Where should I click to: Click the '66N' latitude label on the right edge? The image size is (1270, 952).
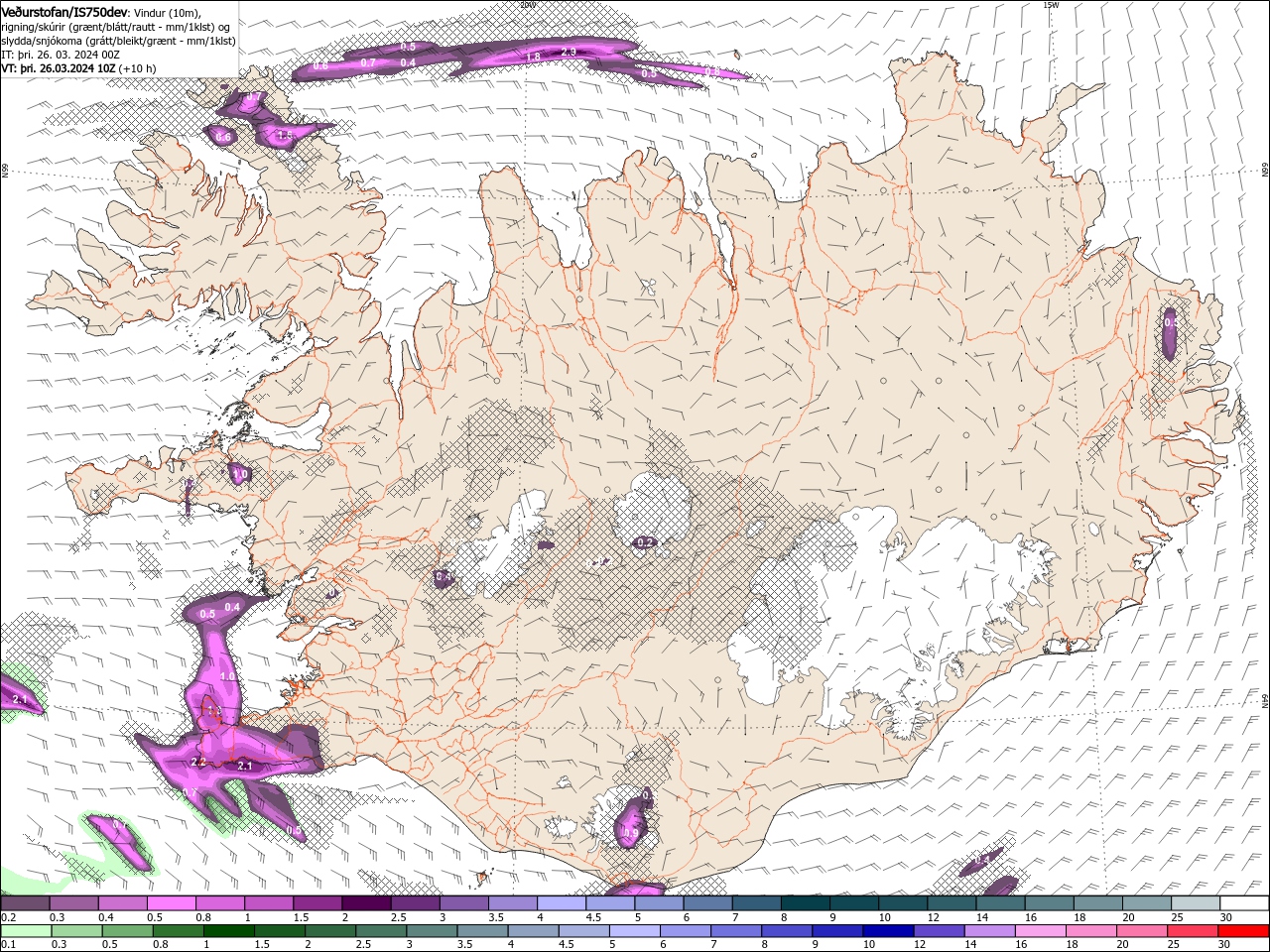pos(1265,172)
